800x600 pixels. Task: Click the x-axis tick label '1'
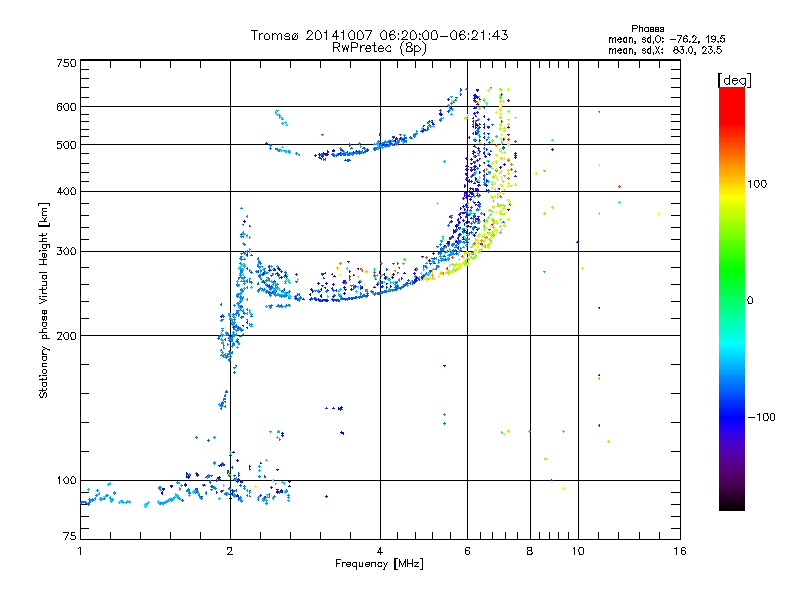click(80, 551)
